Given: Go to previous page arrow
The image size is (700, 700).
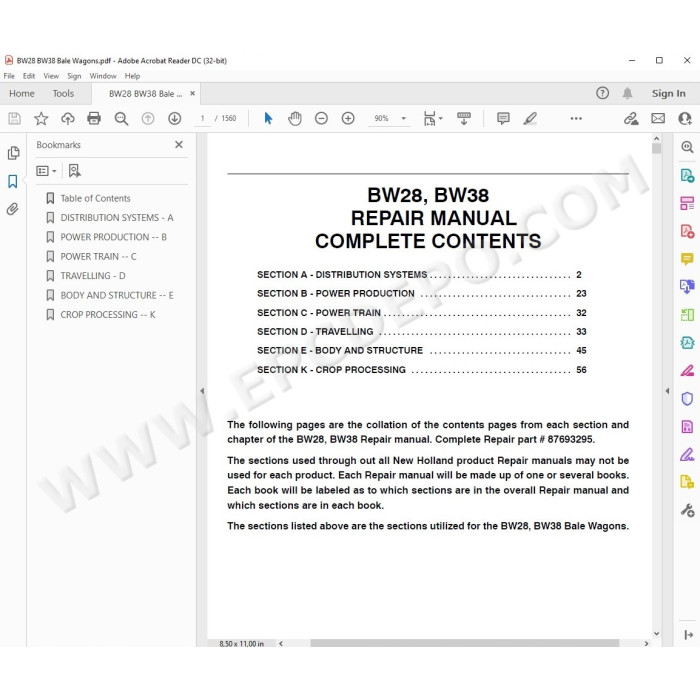Looking at the screenshot, I should [x=148, y=118].
